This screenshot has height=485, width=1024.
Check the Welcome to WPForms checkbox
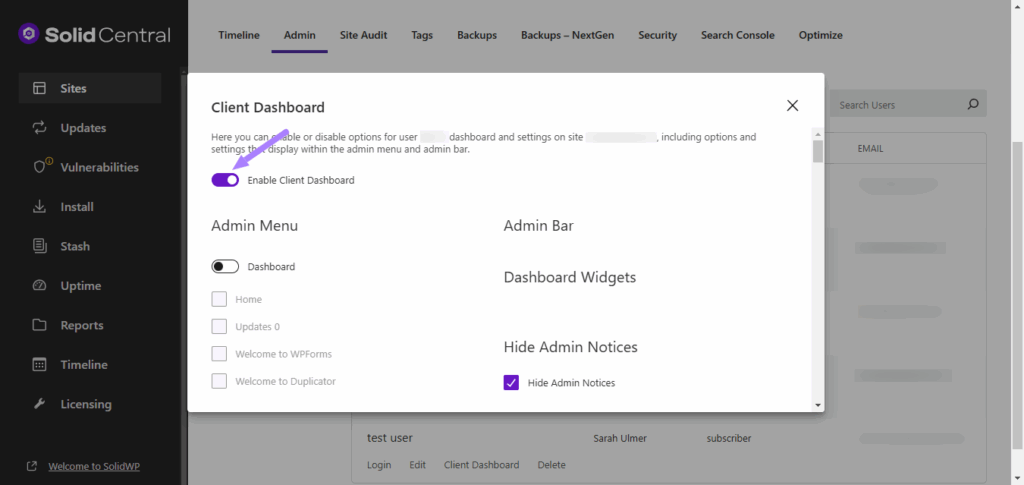point(219,353)
